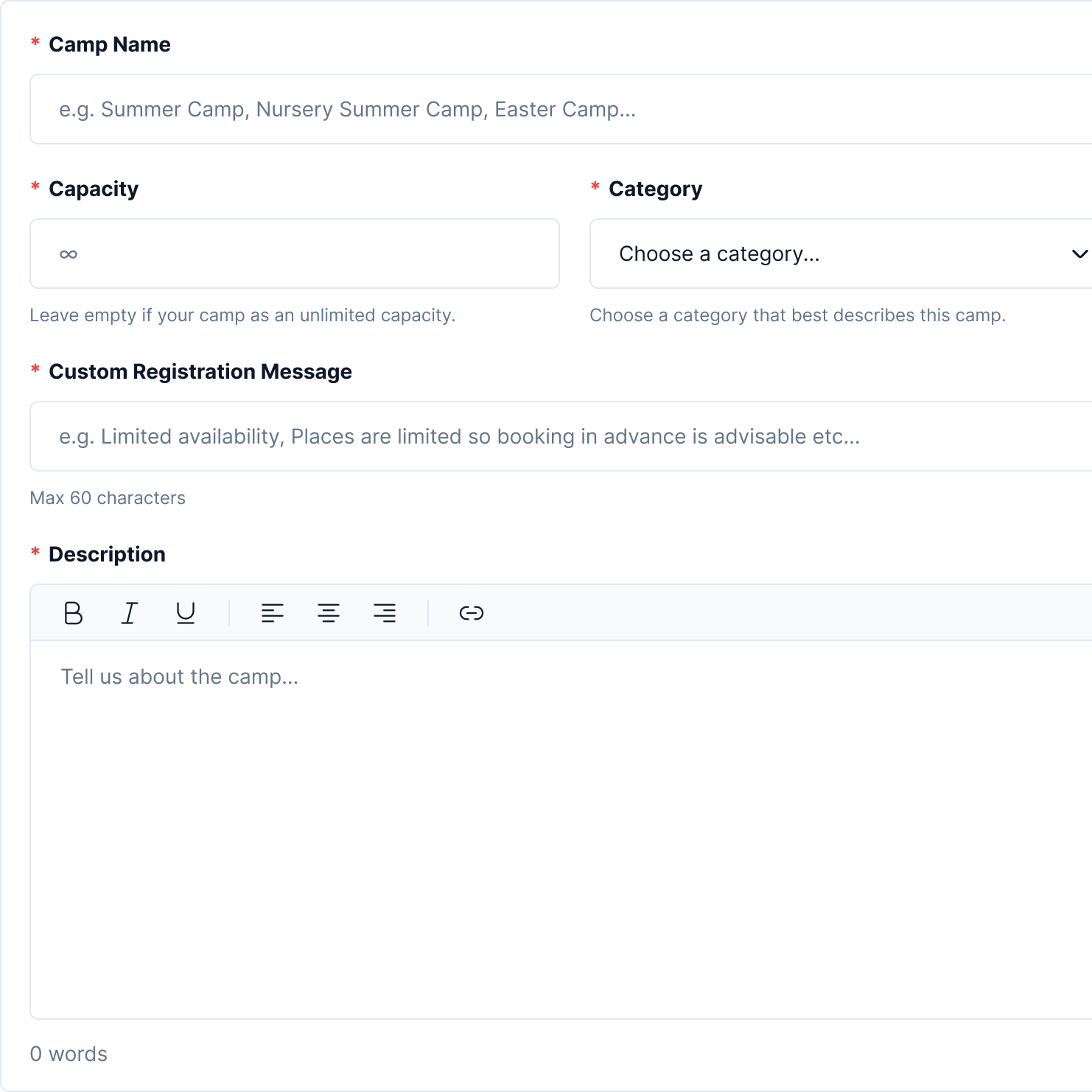This screenshot has height=1092, width=1092.
Task: Click the Category field label
Action: [655, 189]
